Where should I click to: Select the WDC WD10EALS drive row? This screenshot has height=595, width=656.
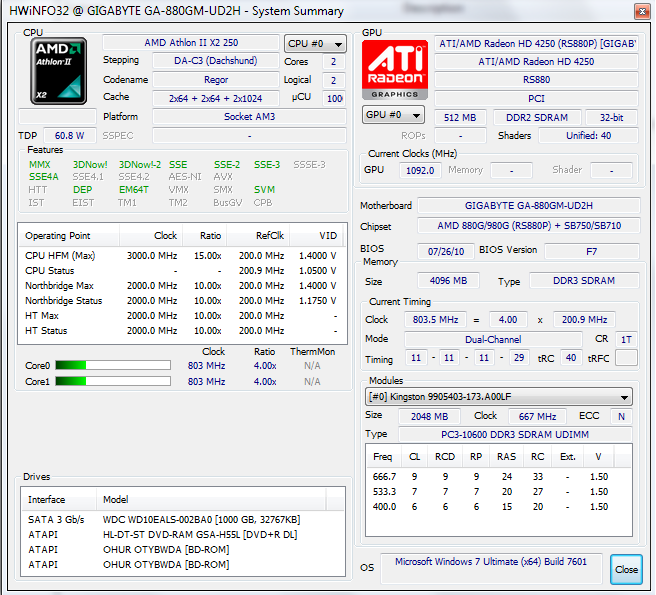tap(183, 520)
